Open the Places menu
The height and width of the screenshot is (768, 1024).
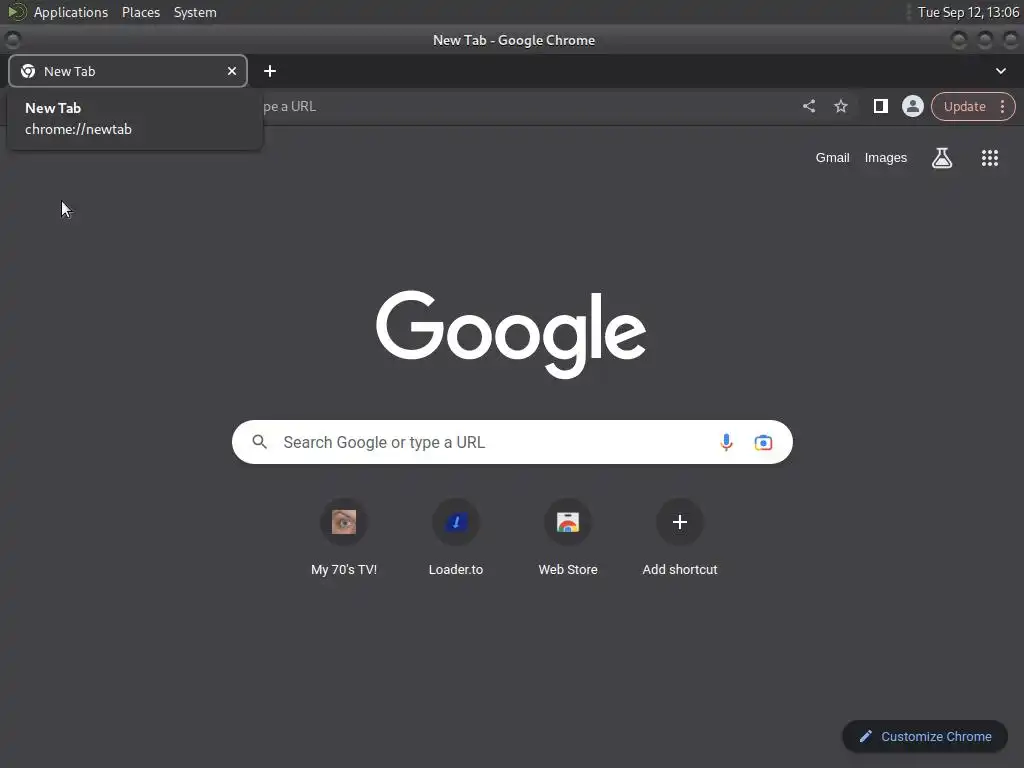[140, 12]
